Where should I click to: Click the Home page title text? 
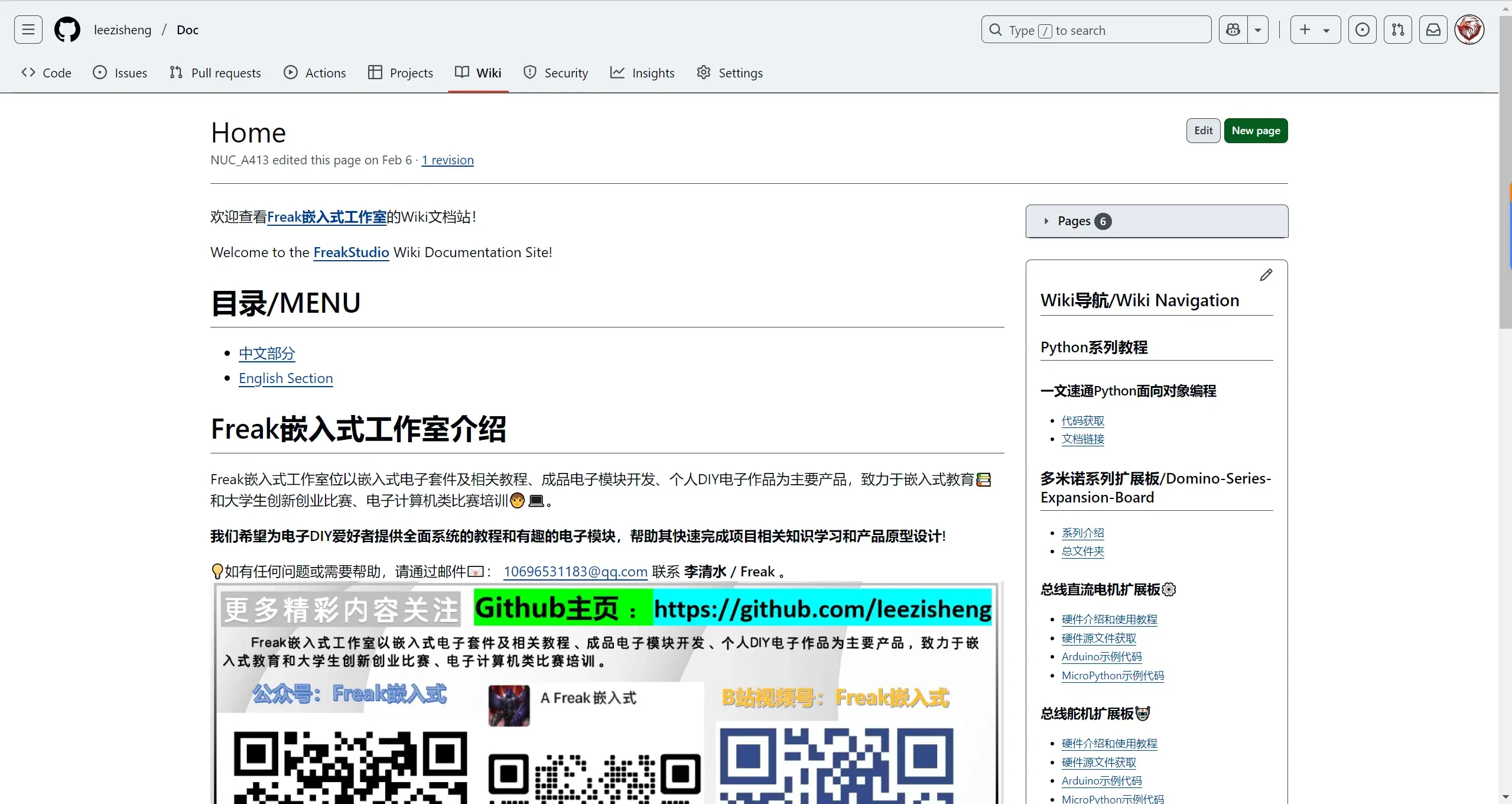coord(248,132)
